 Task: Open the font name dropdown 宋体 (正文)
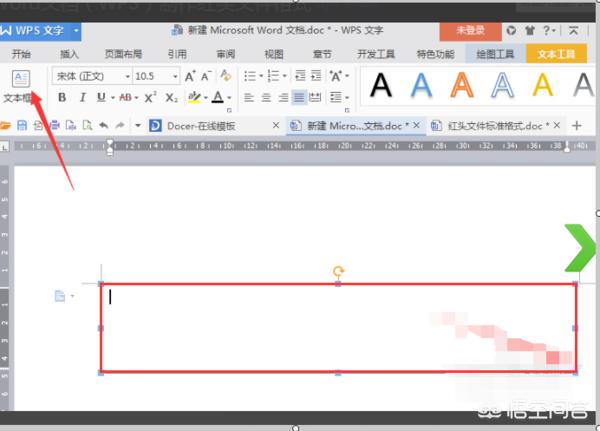(x=92, y=76)
